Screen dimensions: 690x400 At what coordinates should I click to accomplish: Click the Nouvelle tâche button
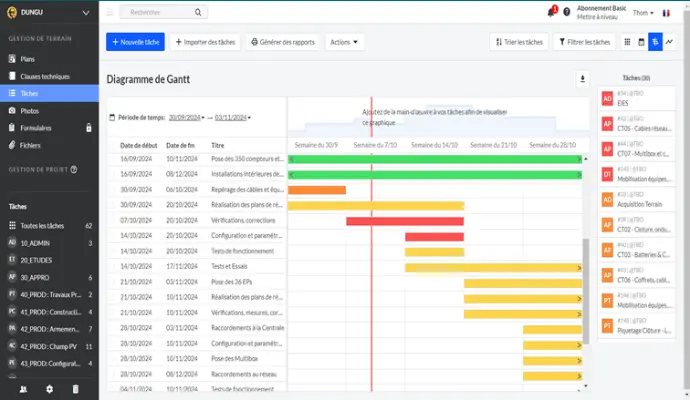click(135, 42)
